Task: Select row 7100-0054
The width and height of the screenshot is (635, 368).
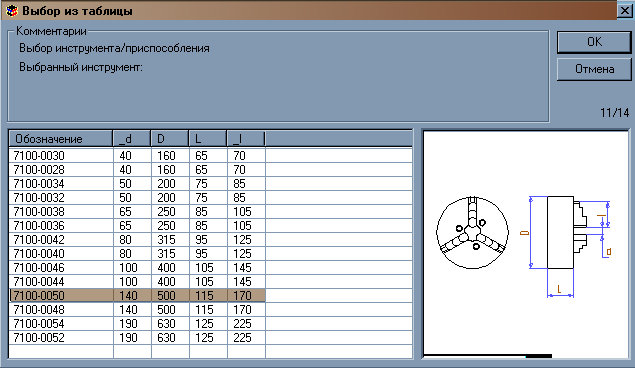Action: pos(137,324)
